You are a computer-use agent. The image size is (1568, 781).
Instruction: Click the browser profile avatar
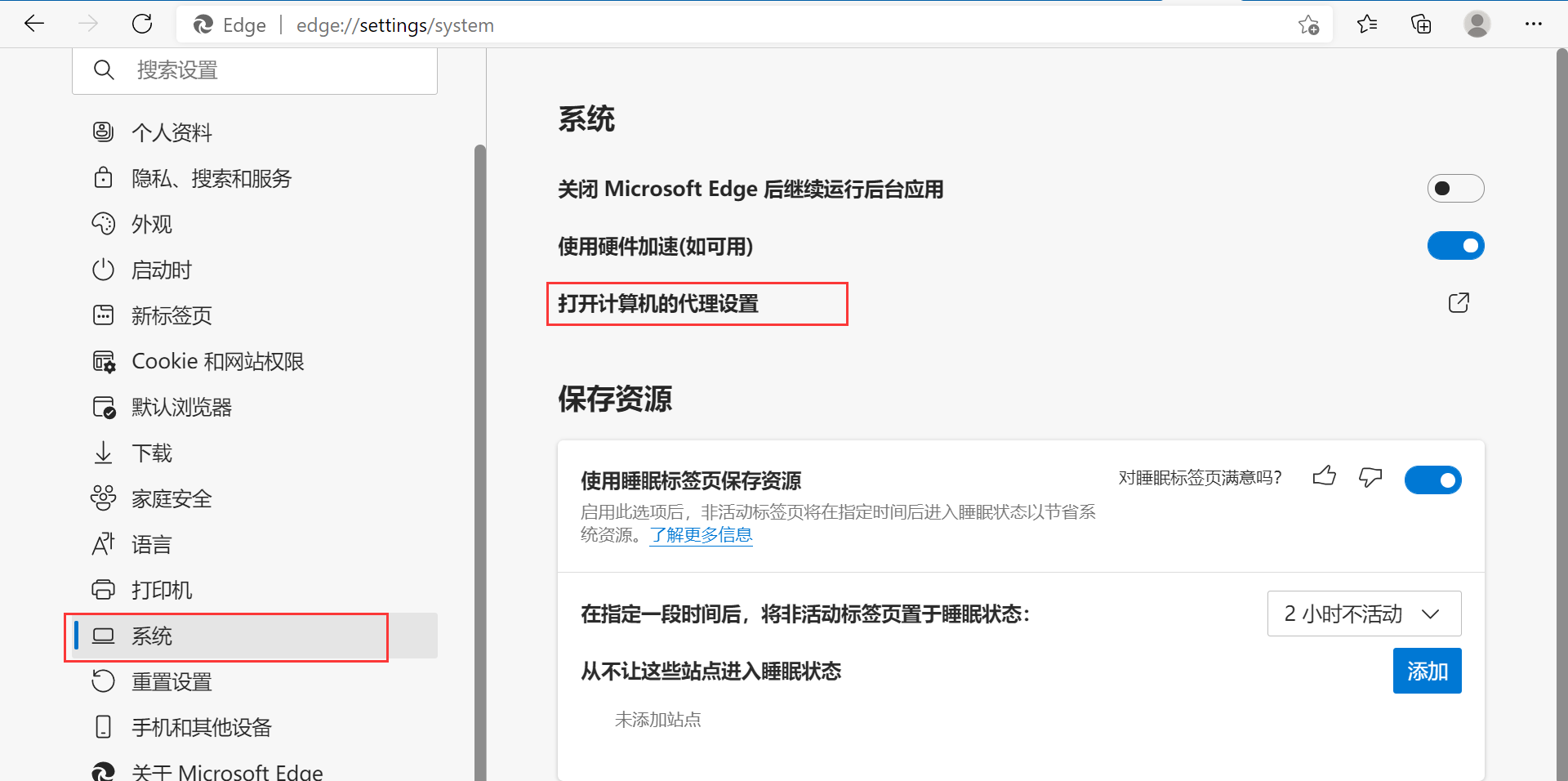point(1477,24)
